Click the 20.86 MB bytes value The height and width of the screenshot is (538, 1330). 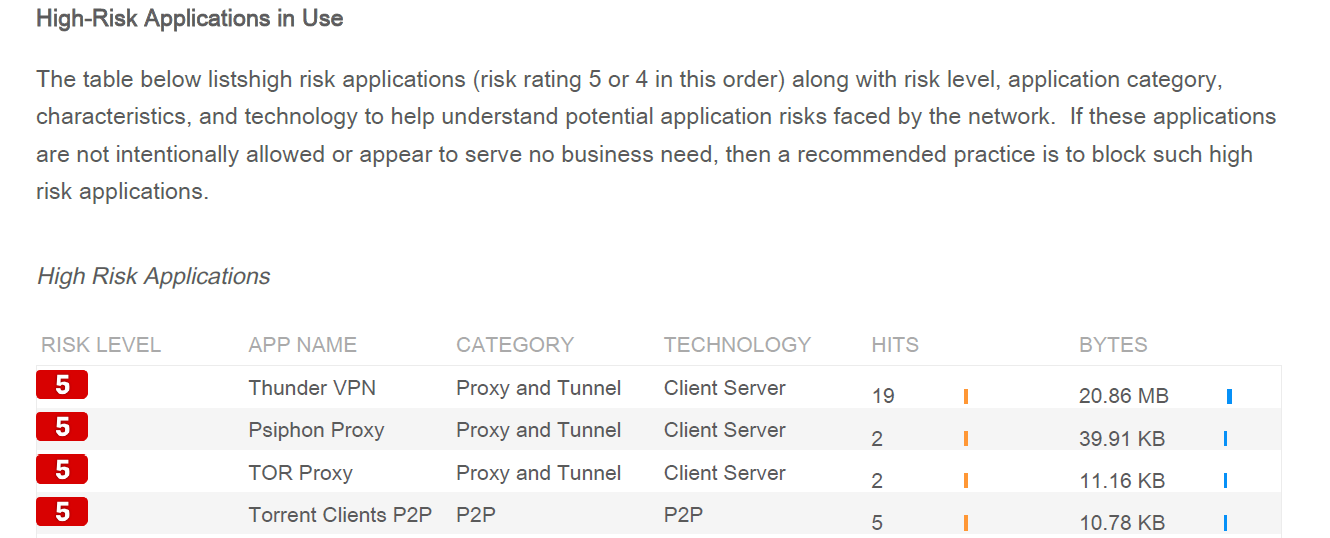pos(1123,396)
